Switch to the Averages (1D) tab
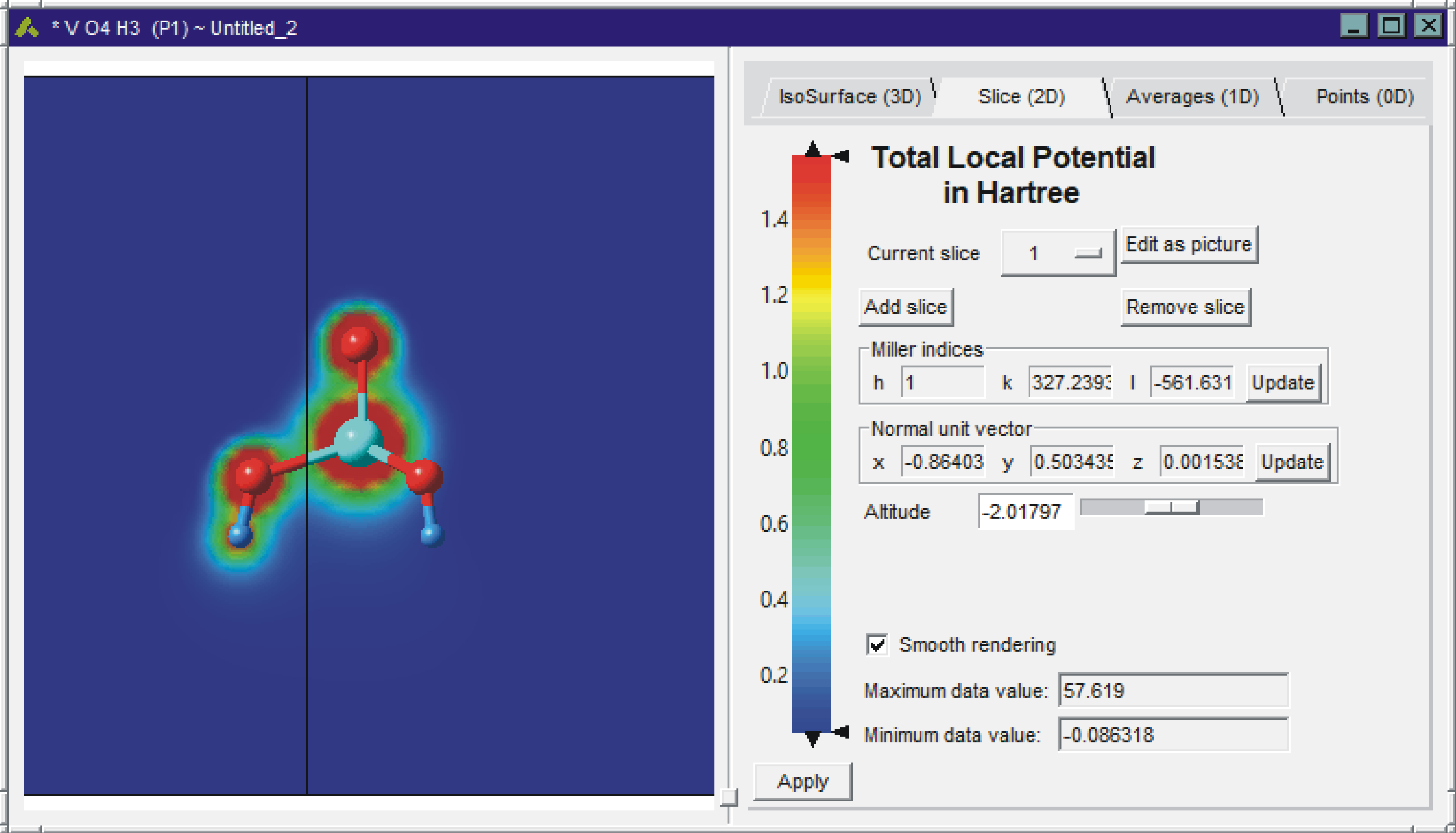The image size is (1456, 833). pyautogui.click(x=1194, y=96)
